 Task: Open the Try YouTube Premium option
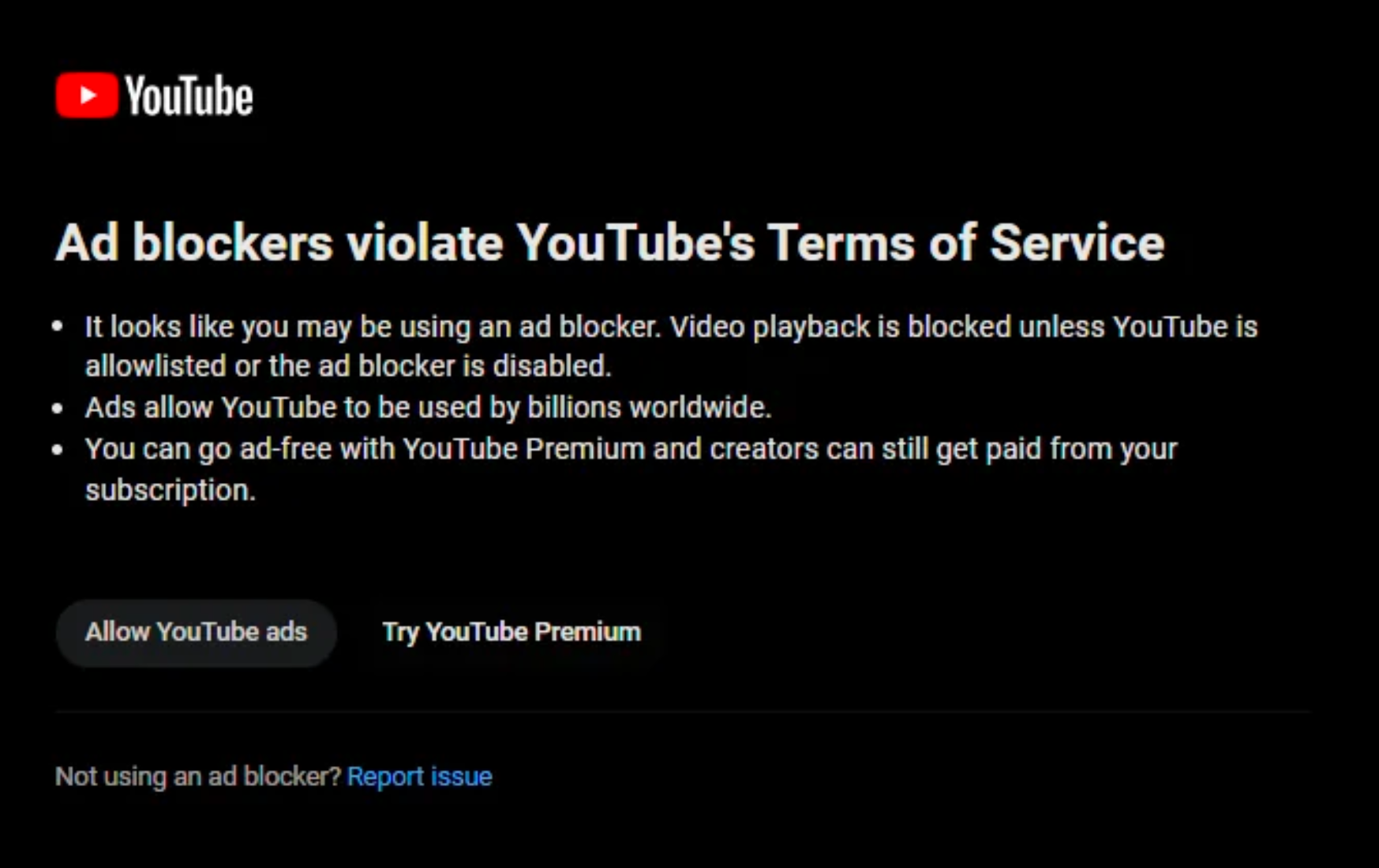[512, 632]
